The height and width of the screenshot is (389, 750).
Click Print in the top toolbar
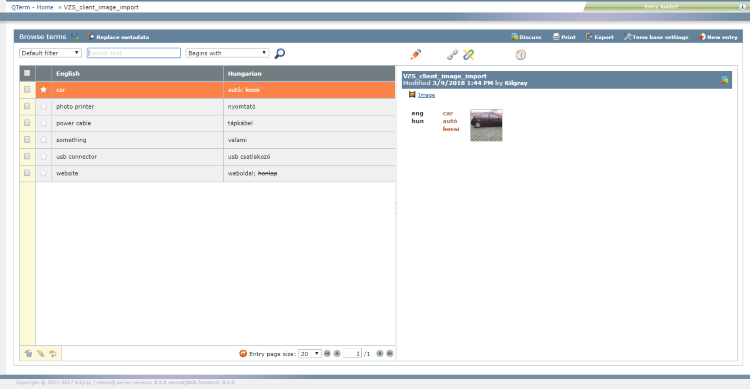point(564,37)
